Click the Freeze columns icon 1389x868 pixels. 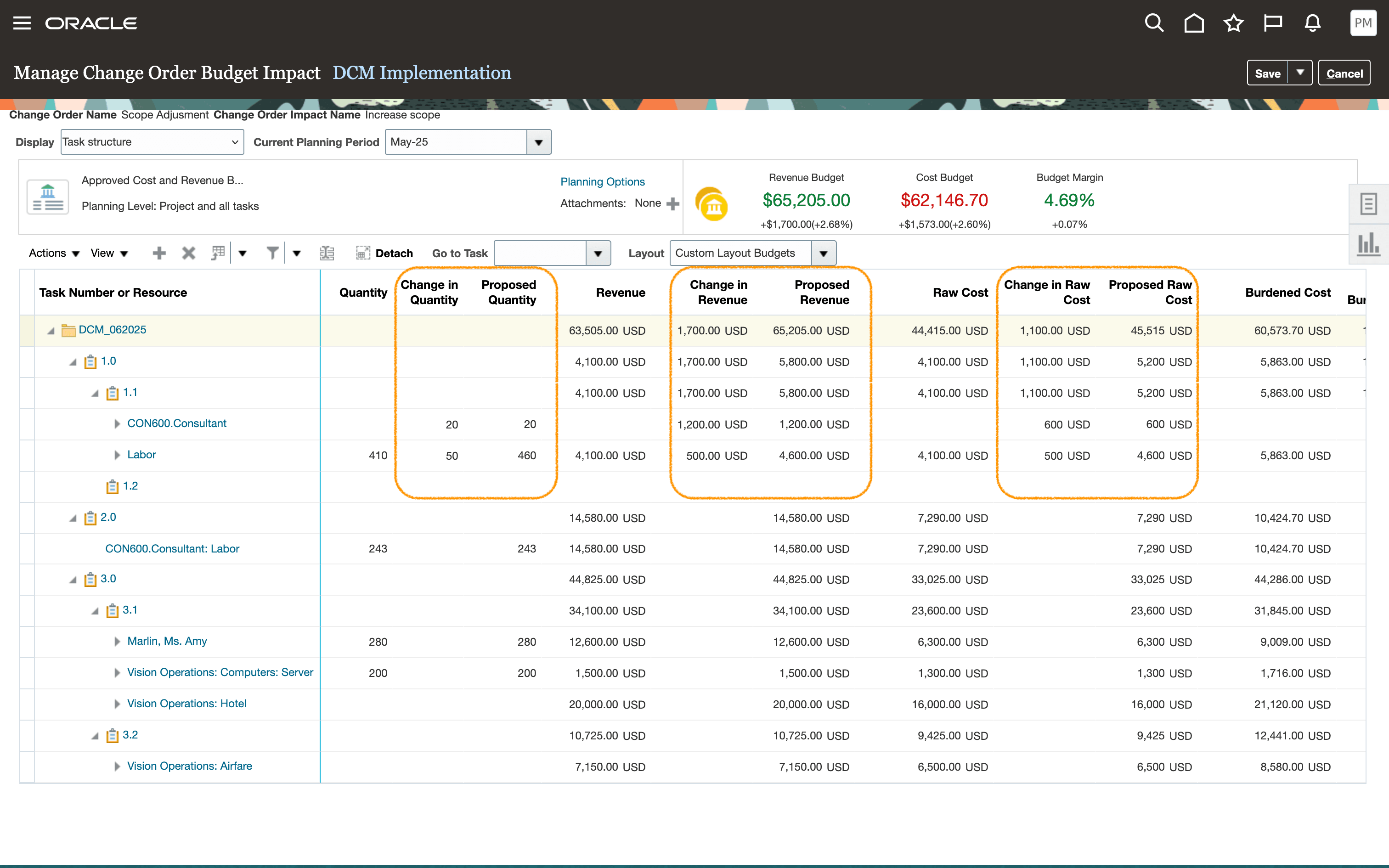[327, 253]
